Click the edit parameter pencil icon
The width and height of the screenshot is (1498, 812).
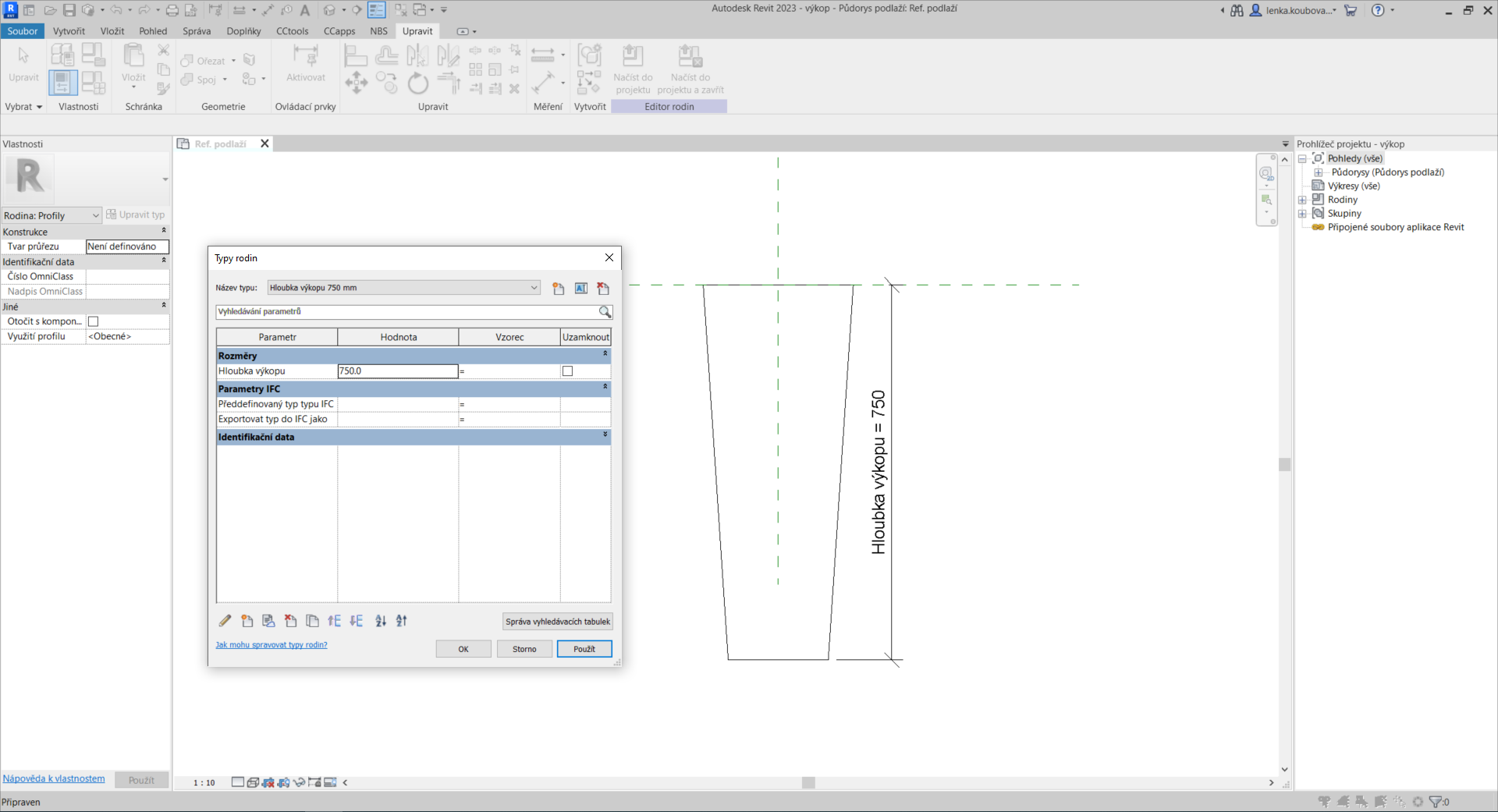pos(225,621)
